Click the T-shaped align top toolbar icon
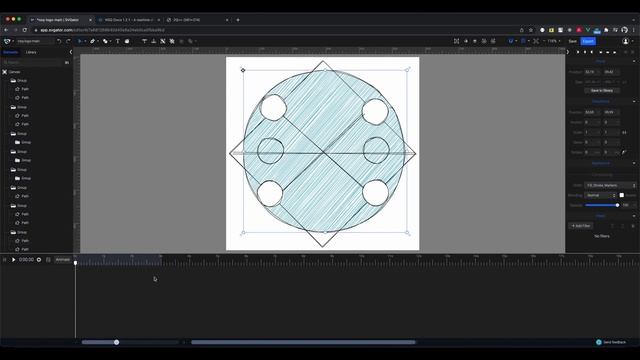Screen dimensions: 640x360 click(x=144, y=41)
